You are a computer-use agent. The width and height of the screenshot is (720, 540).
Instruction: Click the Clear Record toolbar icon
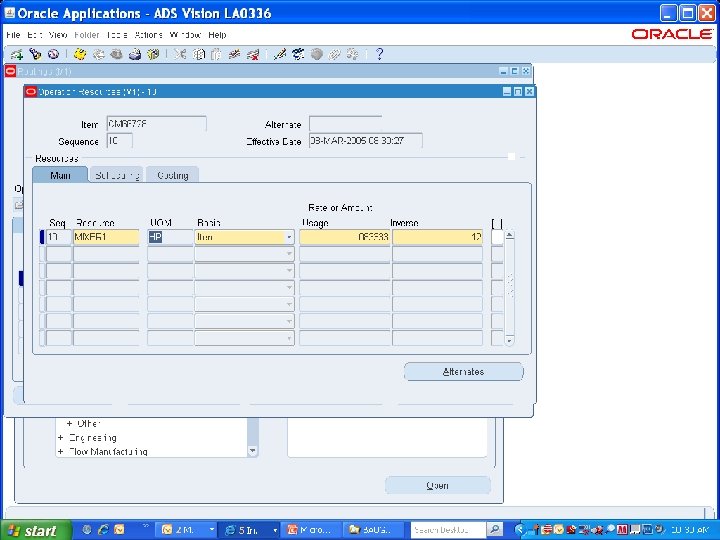tap(235, 55)
